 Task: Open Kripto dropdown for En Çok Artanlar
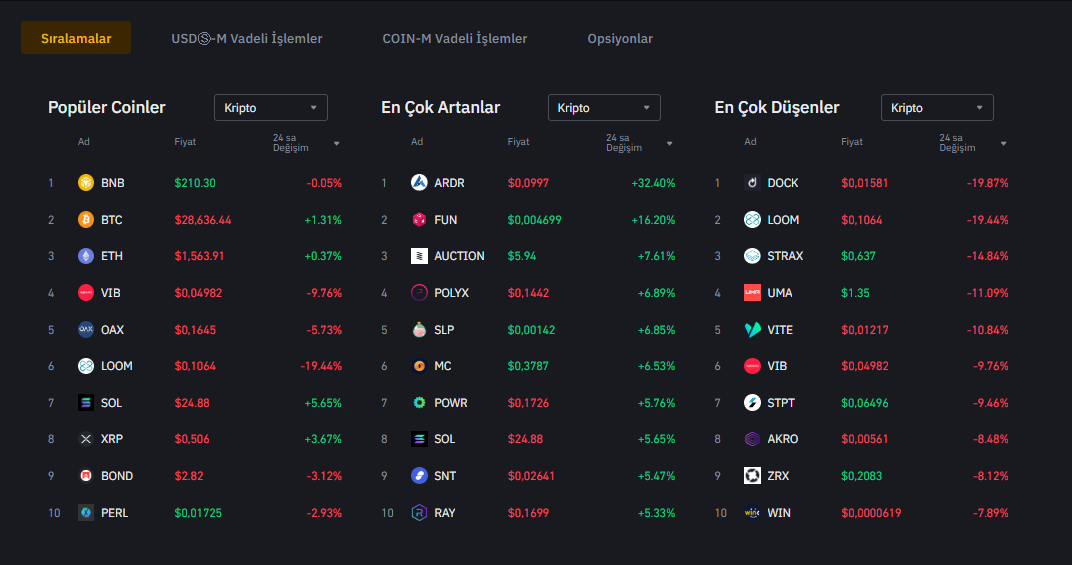[604, 108]
